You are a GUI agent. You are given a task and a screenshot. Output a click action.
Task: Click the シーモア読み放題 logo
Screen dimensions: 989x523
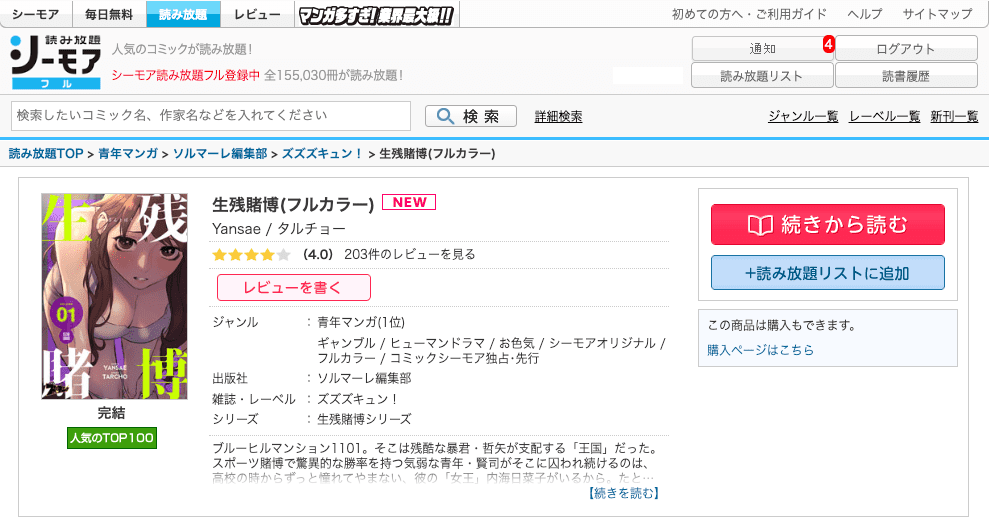(55, 63)
